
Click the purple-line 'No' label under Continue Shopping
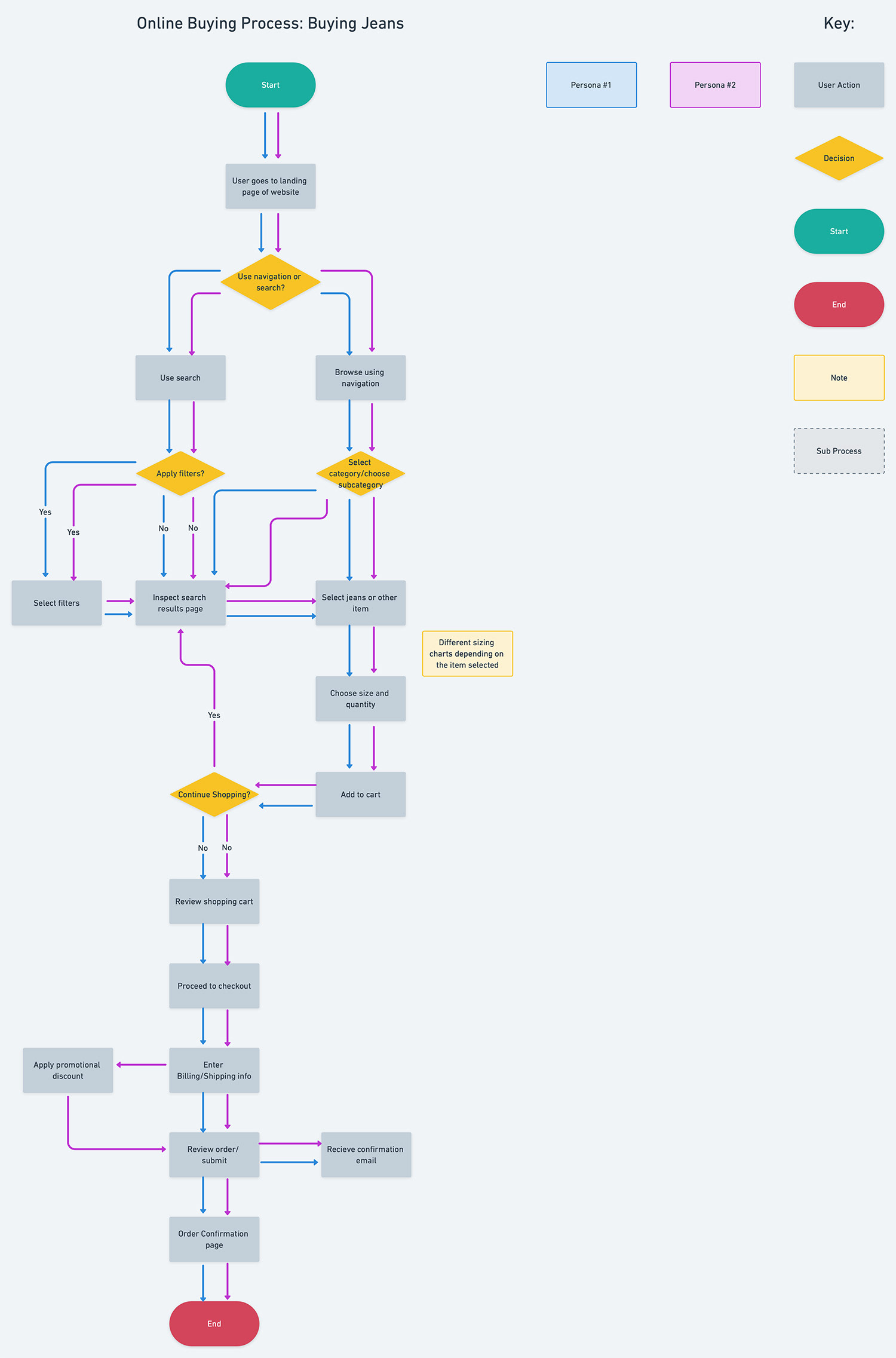227,848
